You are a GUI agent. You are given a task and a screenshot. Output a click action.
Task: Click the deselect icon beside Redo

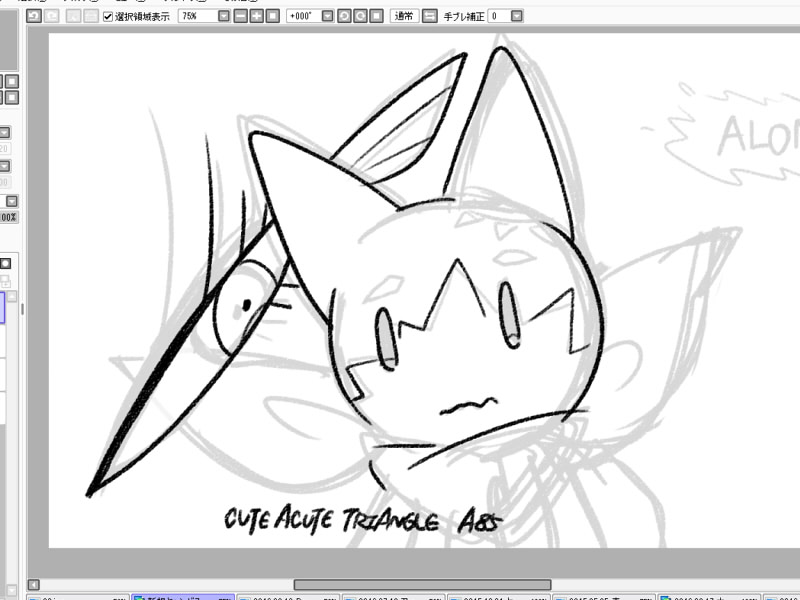click(73, 16)
